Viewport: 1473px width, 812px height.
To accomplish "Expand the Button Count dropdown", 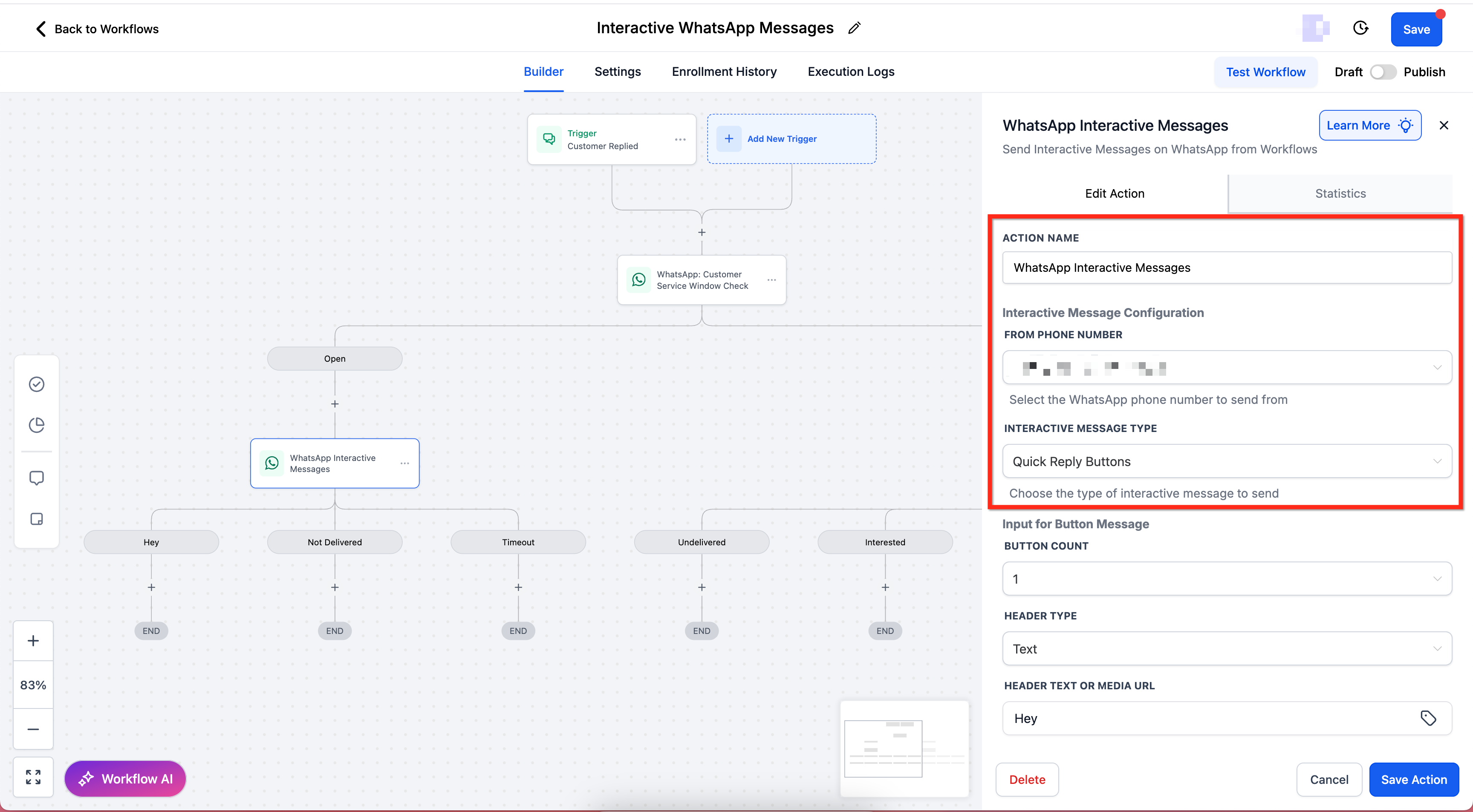I will [1227, 579].
